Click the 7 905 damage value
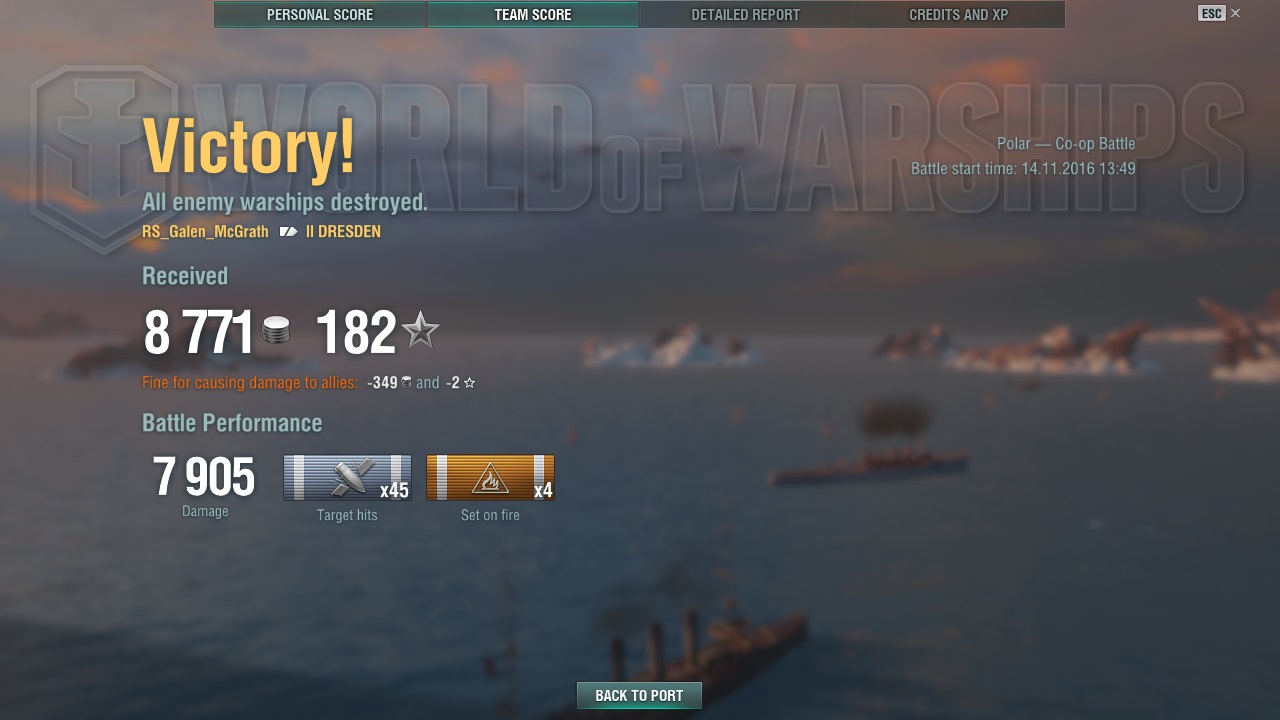 (x=204, y=478)
